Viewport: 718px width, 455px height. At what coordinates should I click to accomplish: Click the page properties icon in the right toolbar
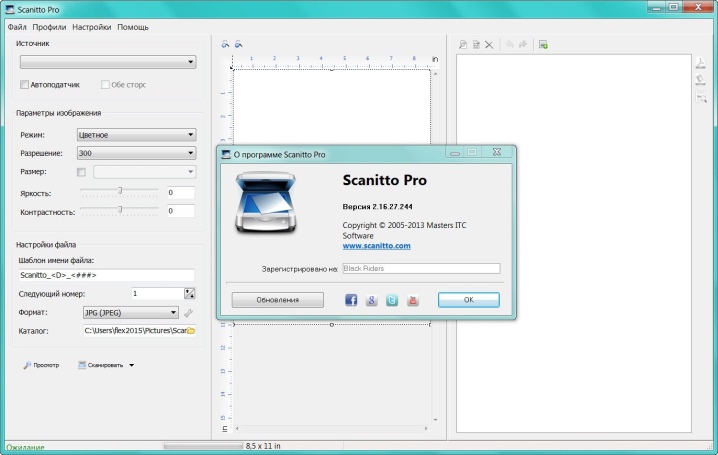476,44
